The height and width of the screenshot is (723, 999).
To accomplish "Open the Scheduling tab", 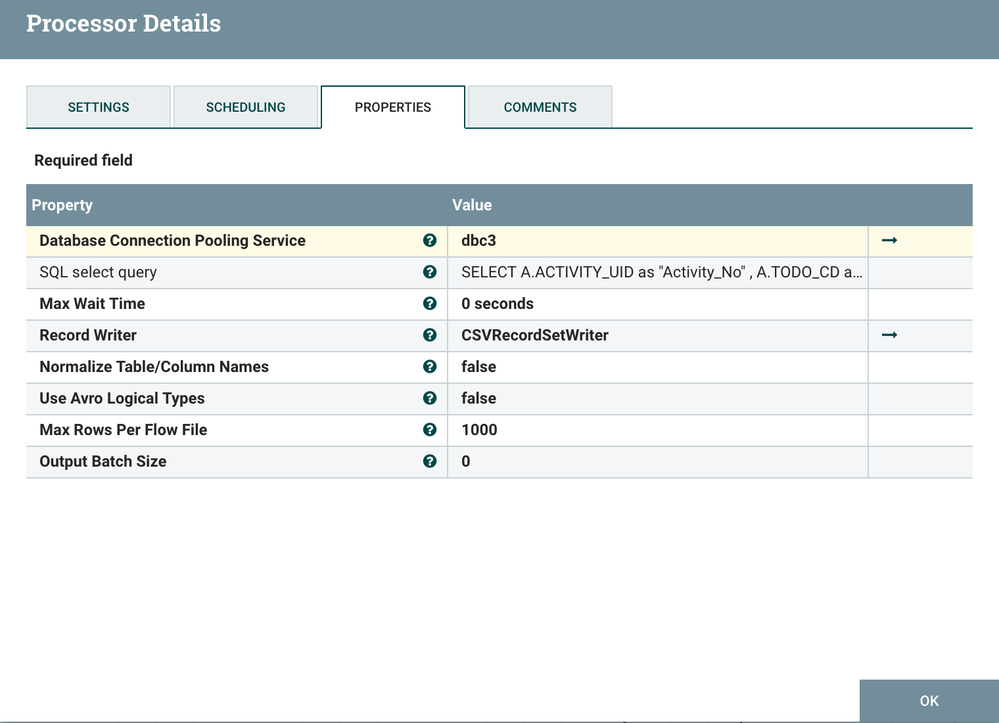I will (x=245, y=107).
